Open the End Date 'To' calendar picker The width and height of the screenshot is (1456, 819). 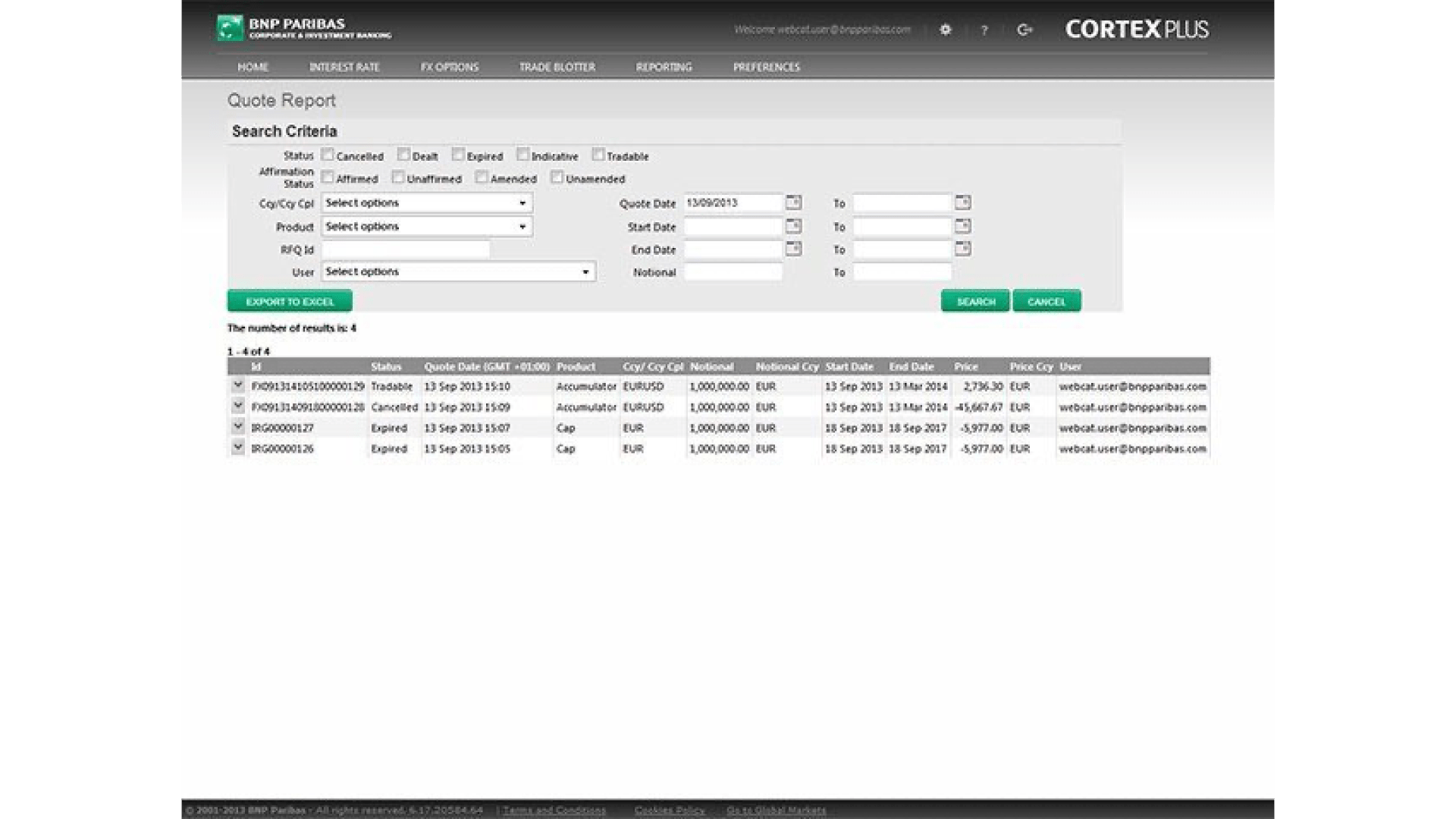[962, 249]
